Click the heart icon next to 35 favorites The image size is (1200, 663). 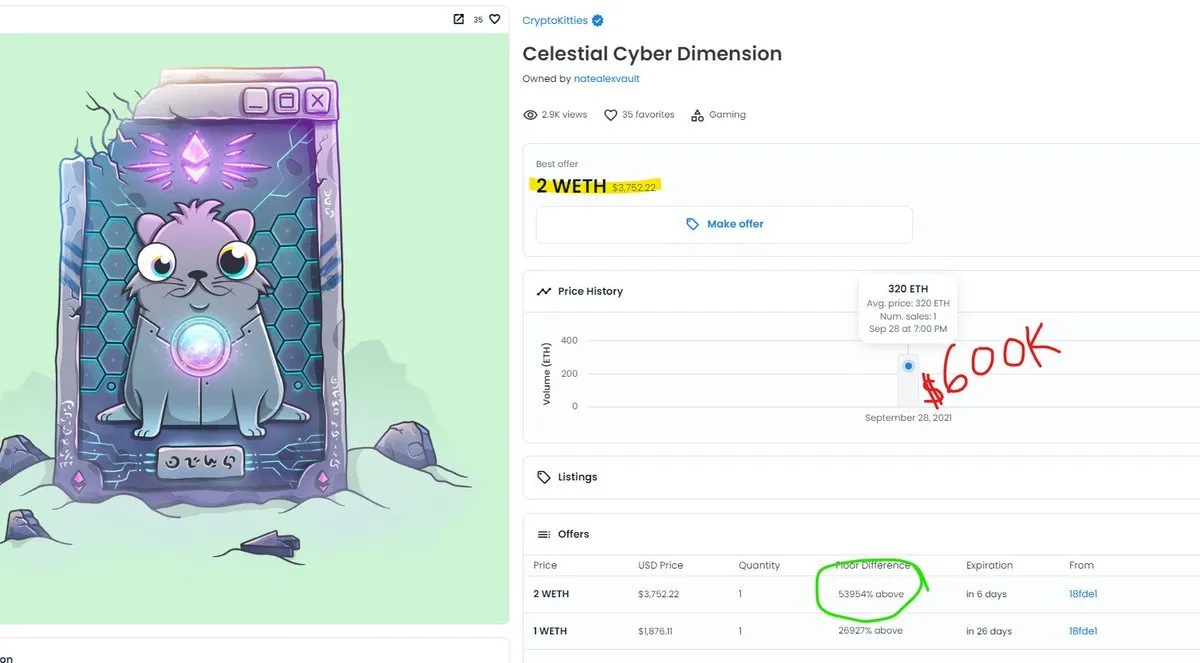pyautogui.click(x=609, y=114)
